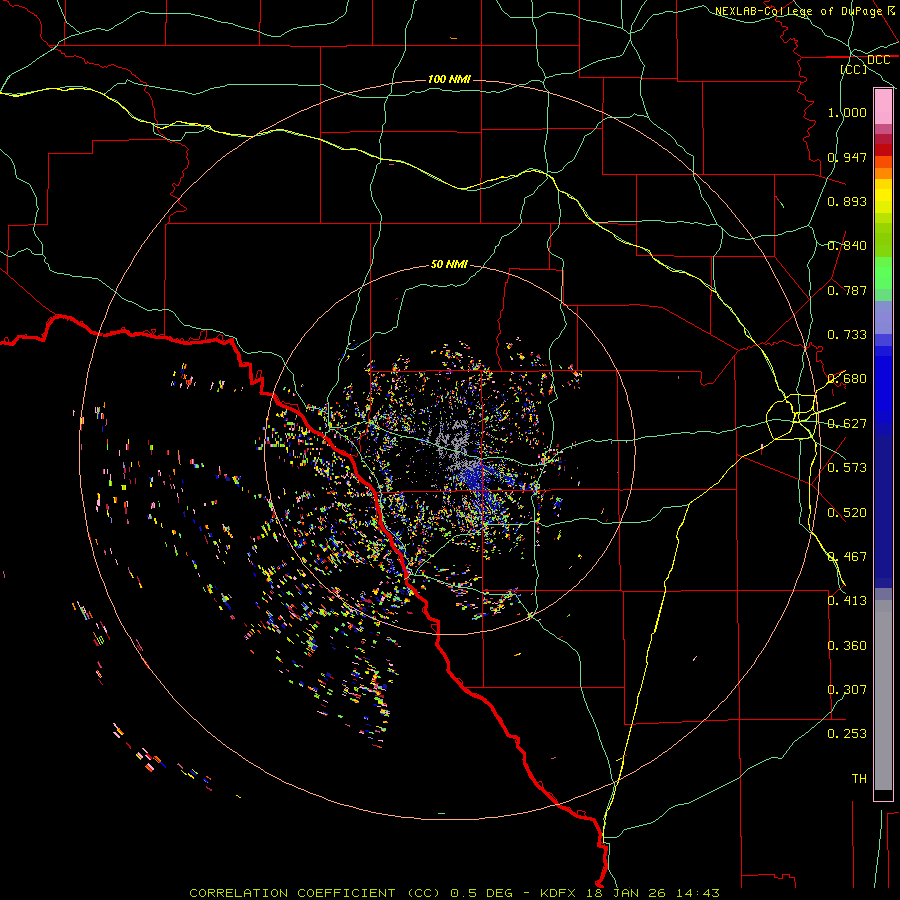Pick the pink swatch on color bar
900x900 pixels.
[883, 107]
